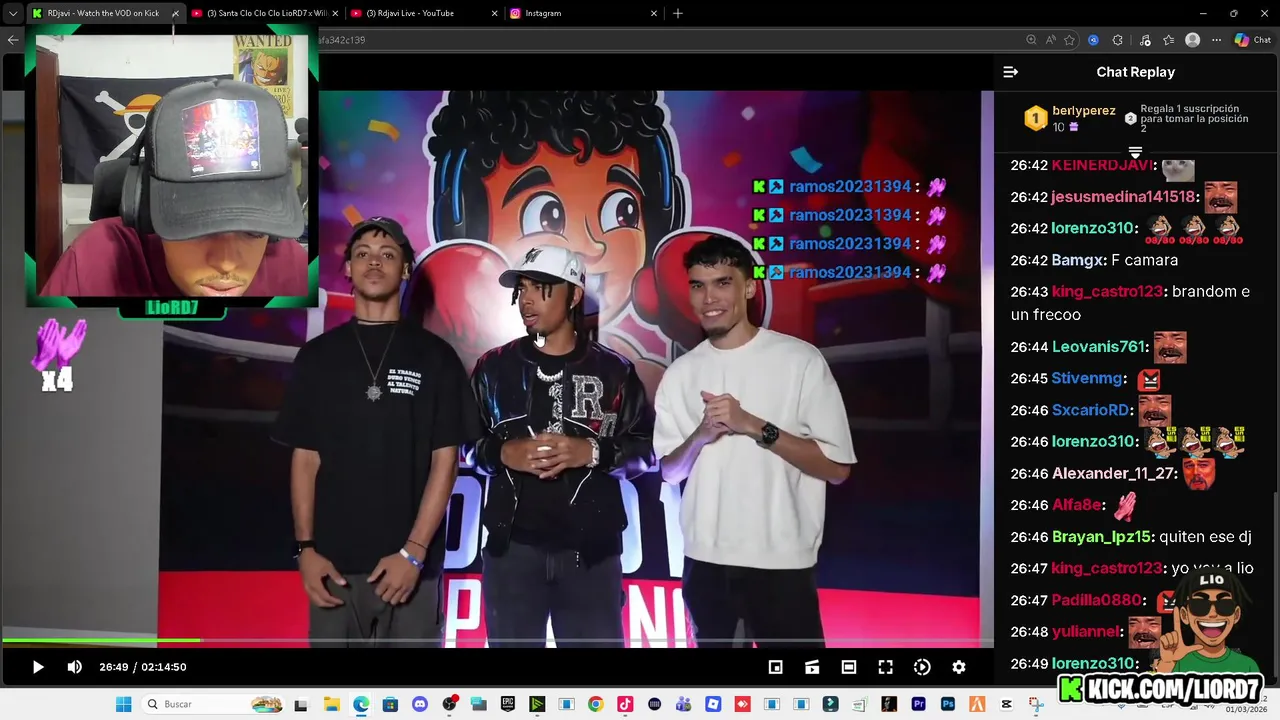Open Adobe Premiere Pro from the taskbar

pos(918,704)
